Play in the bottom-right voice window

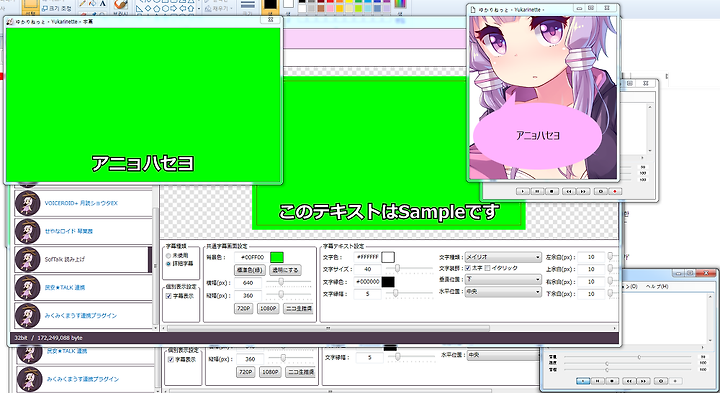click(583, 381)
